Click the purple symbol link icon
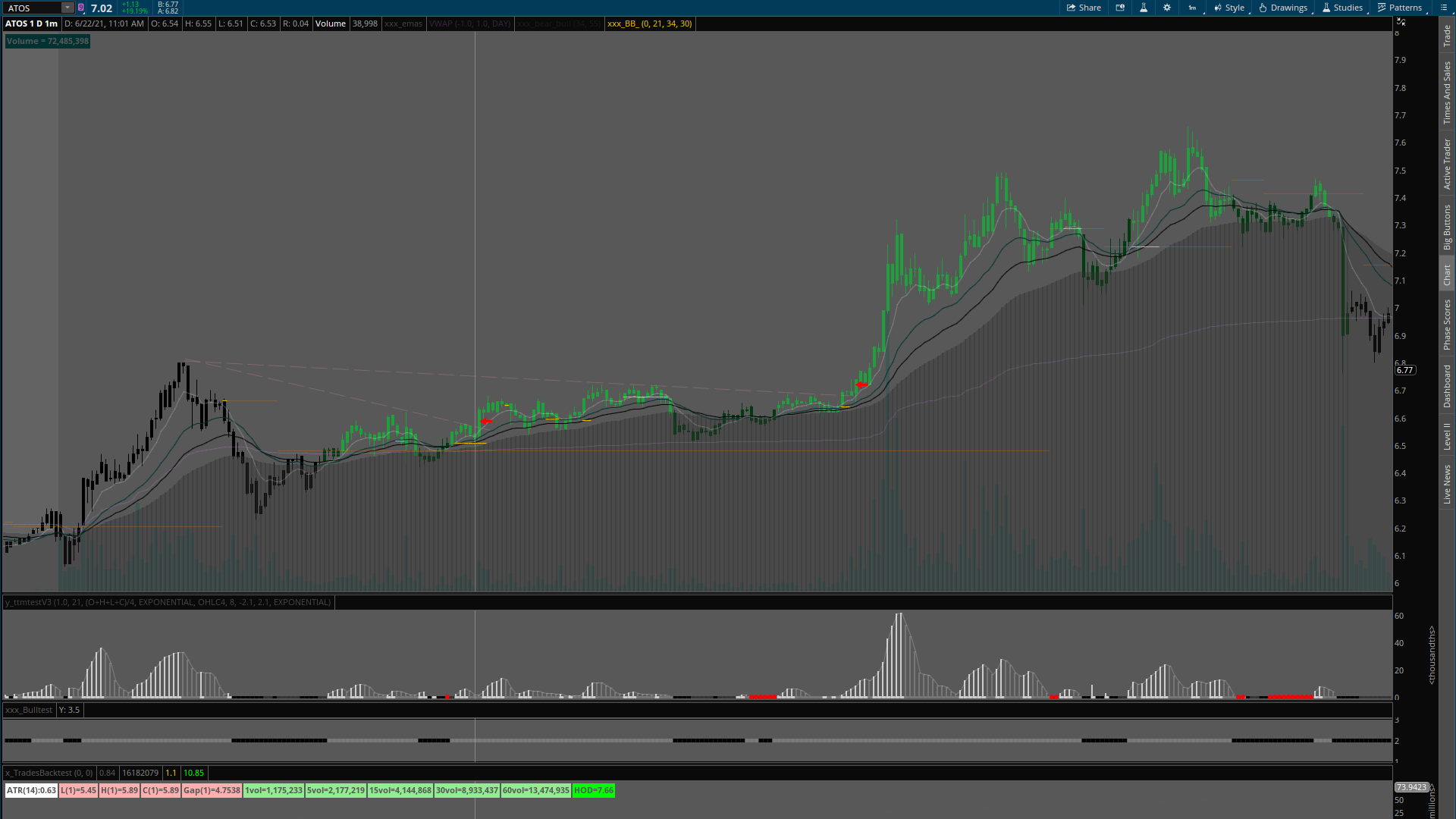Image resolution: width=1456 pixels, height=819 pixels. 81,8
